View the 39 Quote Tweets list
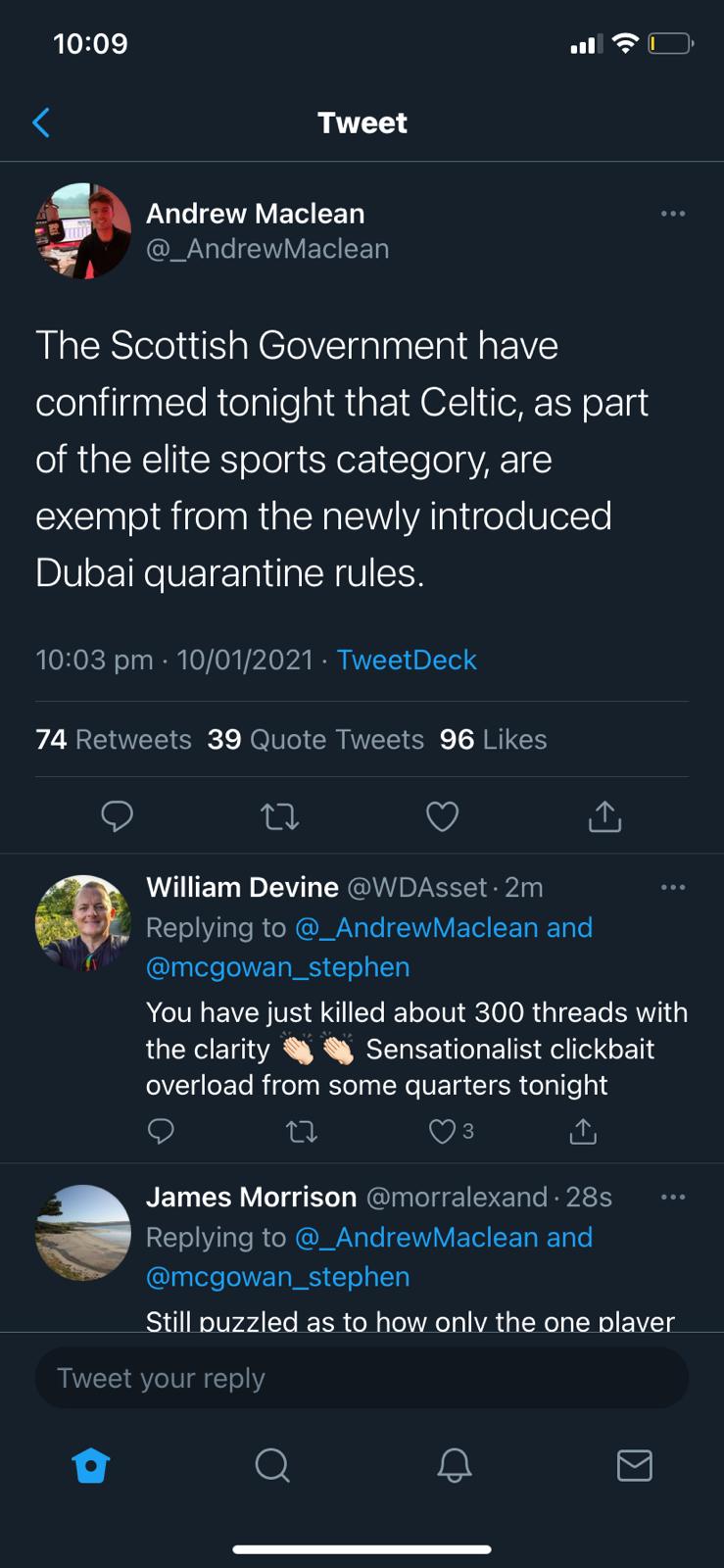Screen dimensions: 724x1568 [x=315, y=739]
